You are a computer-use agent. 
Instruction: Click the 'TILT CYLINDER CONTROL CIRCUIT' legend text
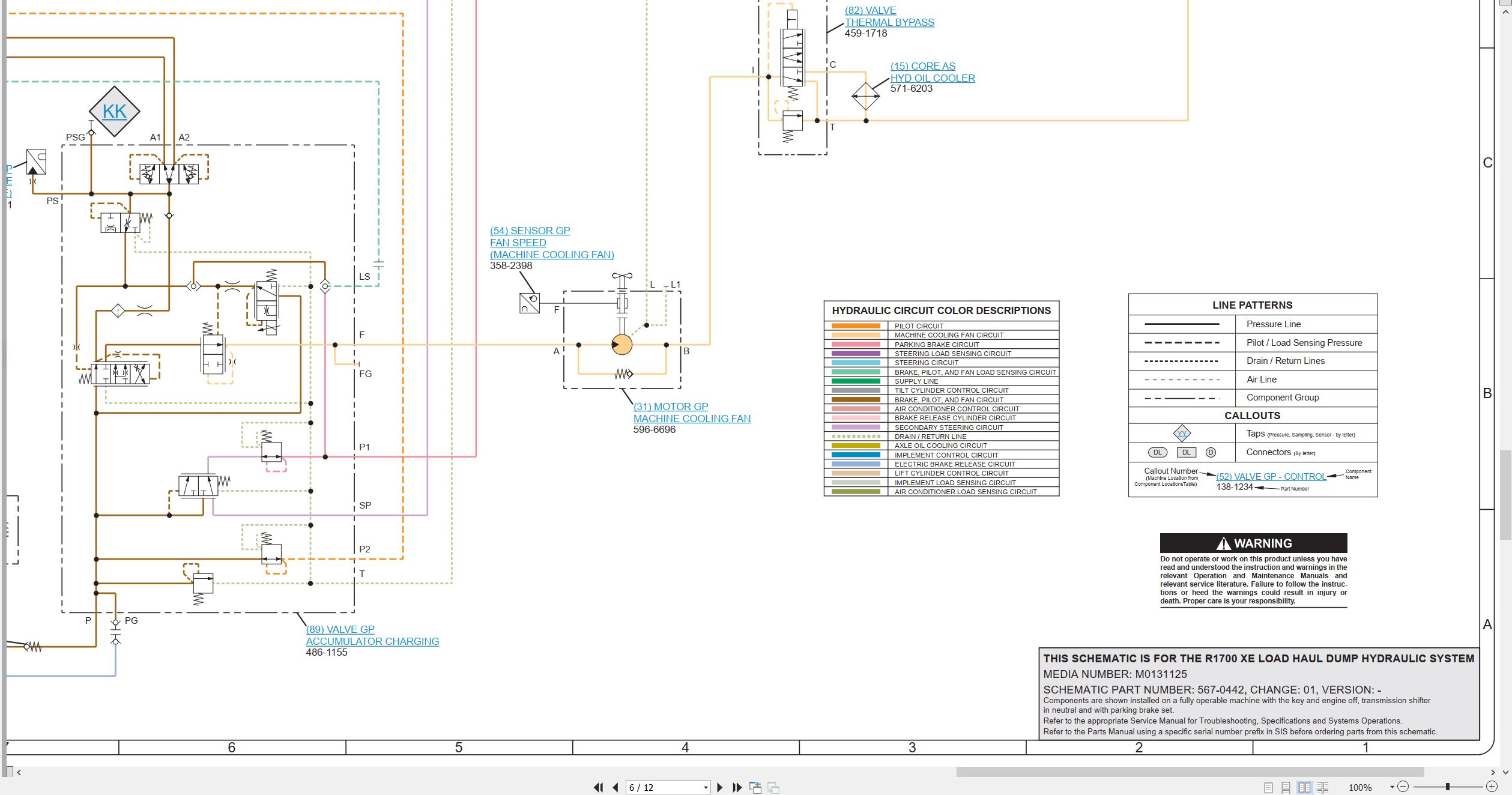952,390
